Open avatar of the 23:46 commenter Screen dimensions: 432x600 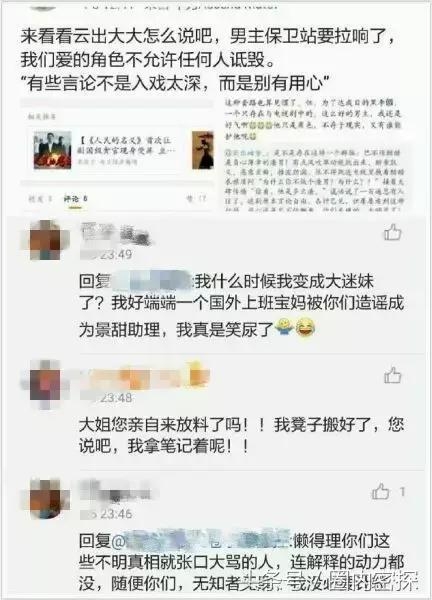click(45, 497)
